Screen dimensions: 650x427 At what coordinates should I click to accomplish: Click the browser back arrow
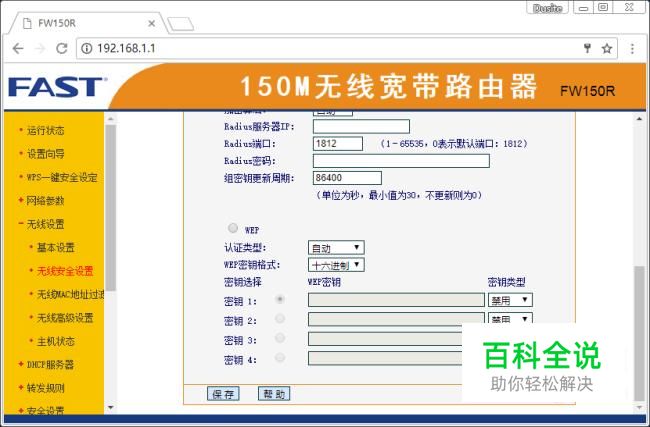click(x=18, y=49)
